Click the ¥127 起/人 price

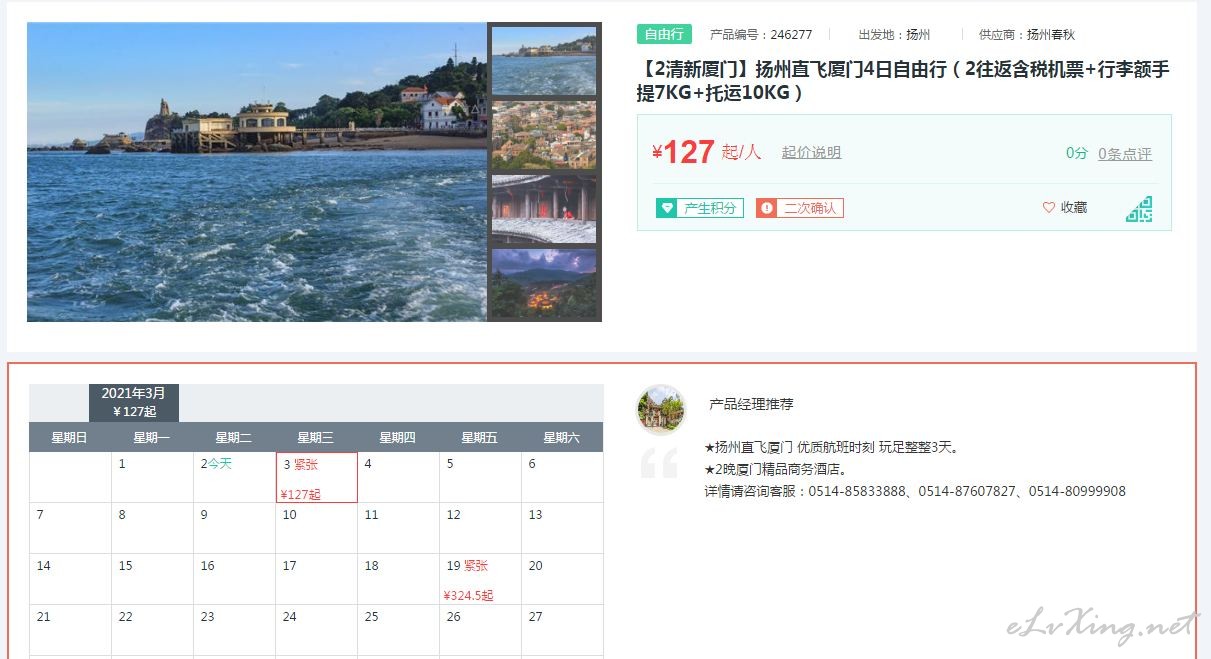pos(706,152)
